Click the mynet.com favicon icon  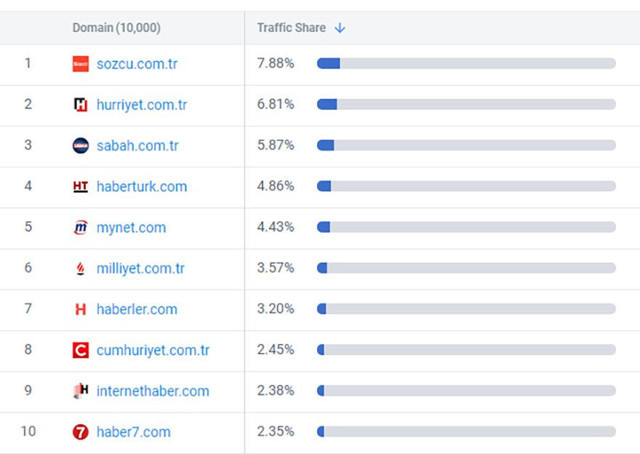pos(81,228)
